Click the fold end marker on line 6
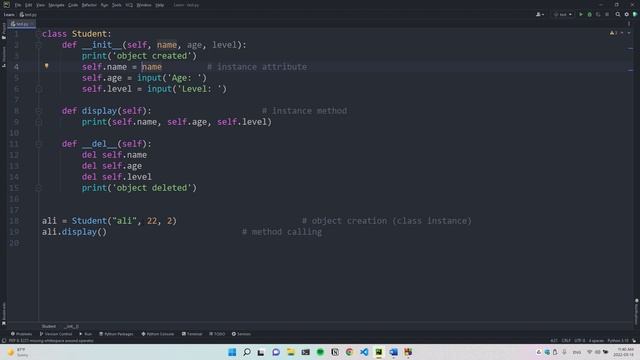The height and width of the screenshot is (360, 640). click(x=38, y=89)
